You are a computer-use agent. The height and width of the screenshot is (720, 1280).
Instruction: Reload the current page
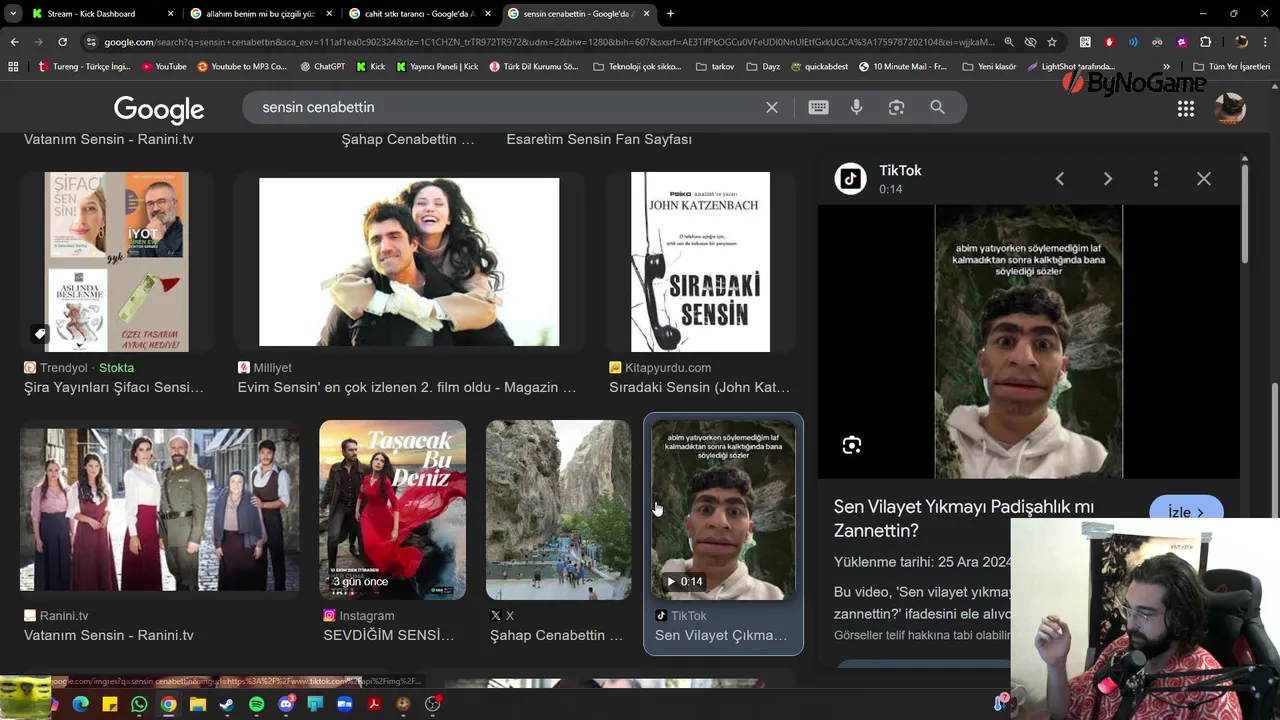click(x=62, y=42)
